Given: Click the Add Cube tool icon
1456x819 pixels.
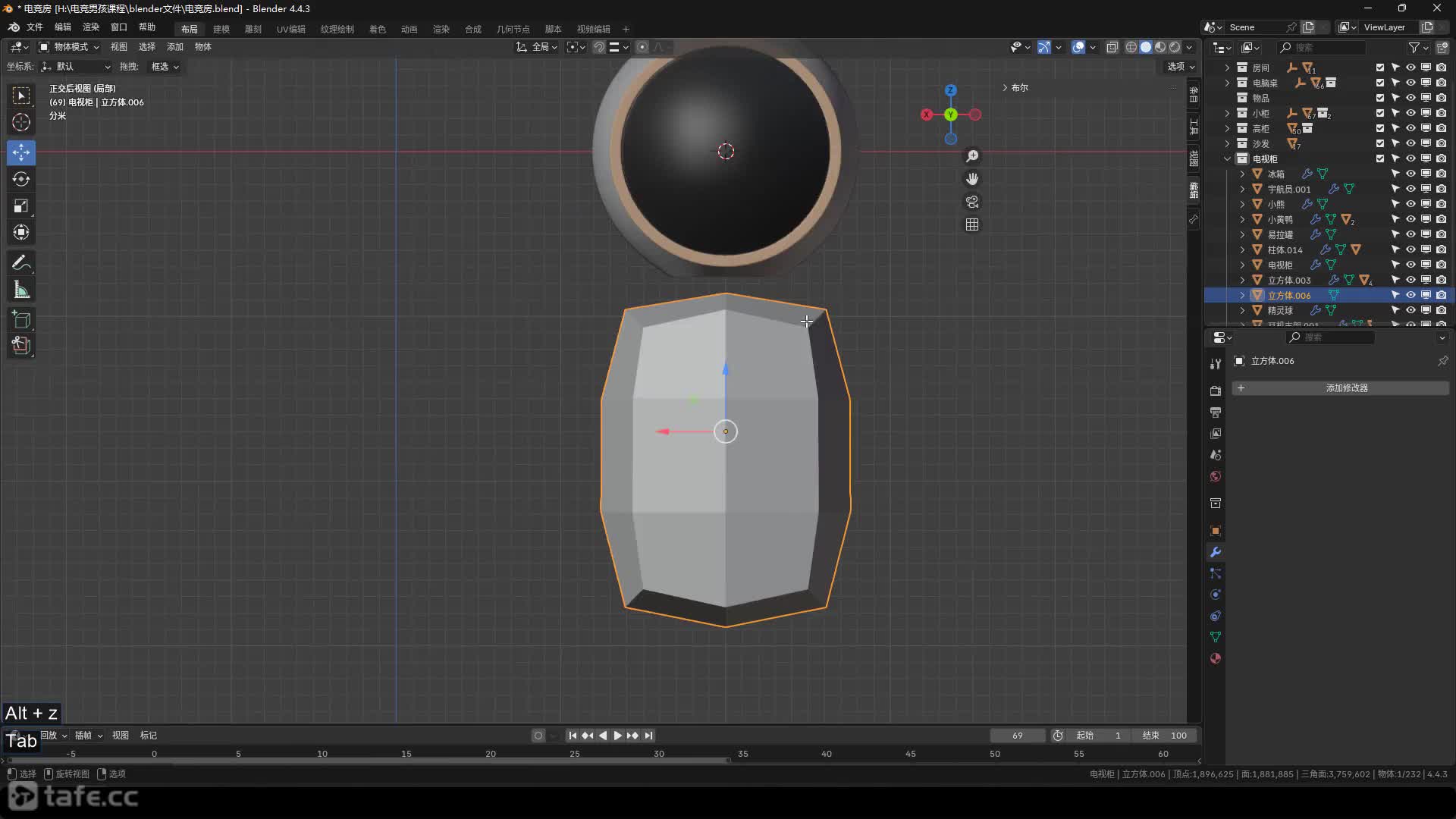Looking at the screenshot, I should pos(21,319).
